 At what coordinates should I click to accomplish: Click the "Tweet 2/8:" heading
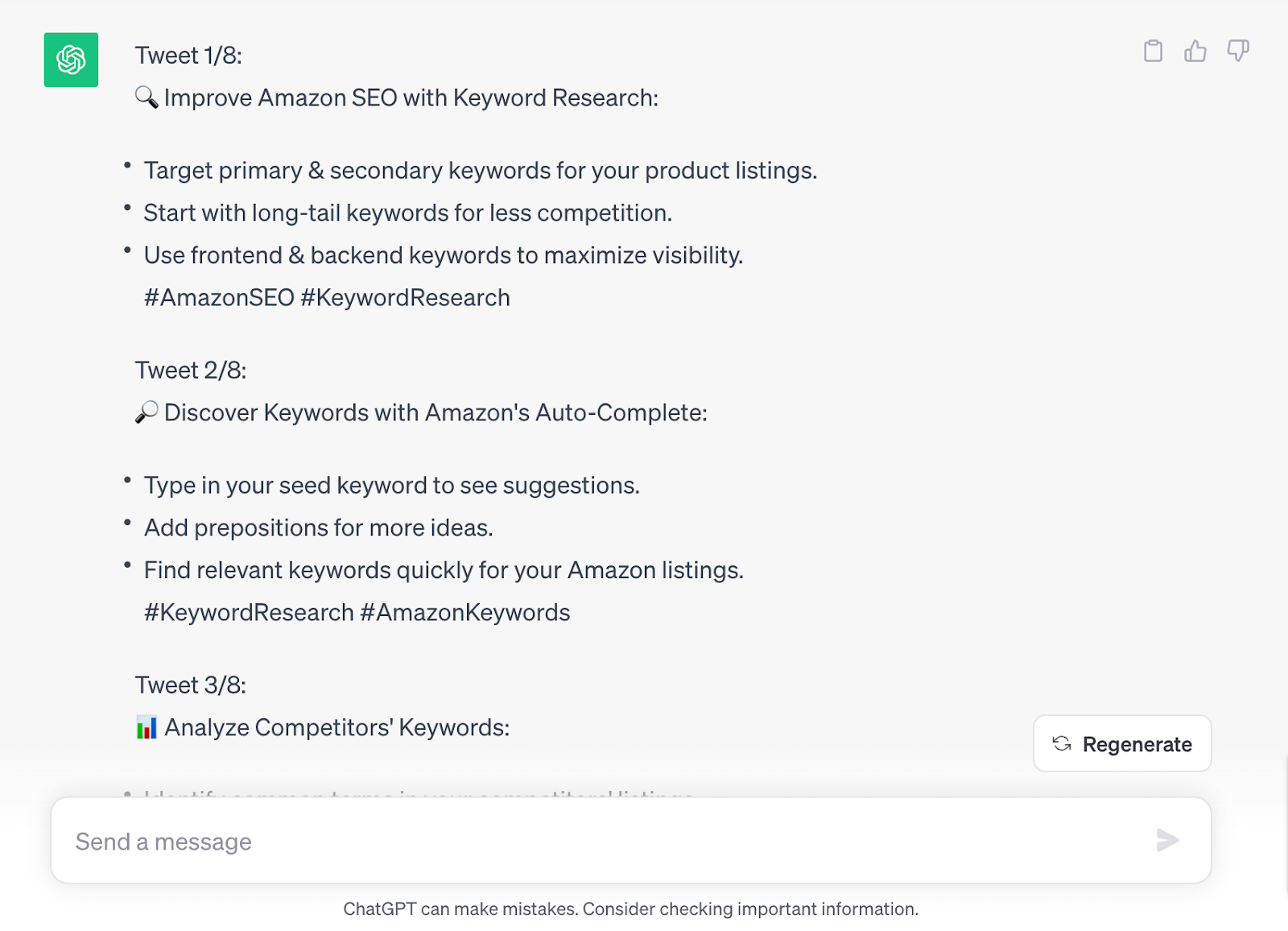point(191,370)
